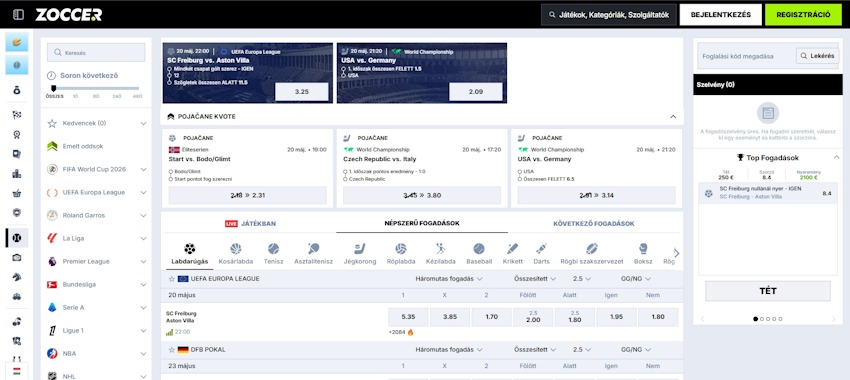Open GG/NG dropdown in the DFB Pokal row
The image size is (850, 380).
tap(635, 350)
